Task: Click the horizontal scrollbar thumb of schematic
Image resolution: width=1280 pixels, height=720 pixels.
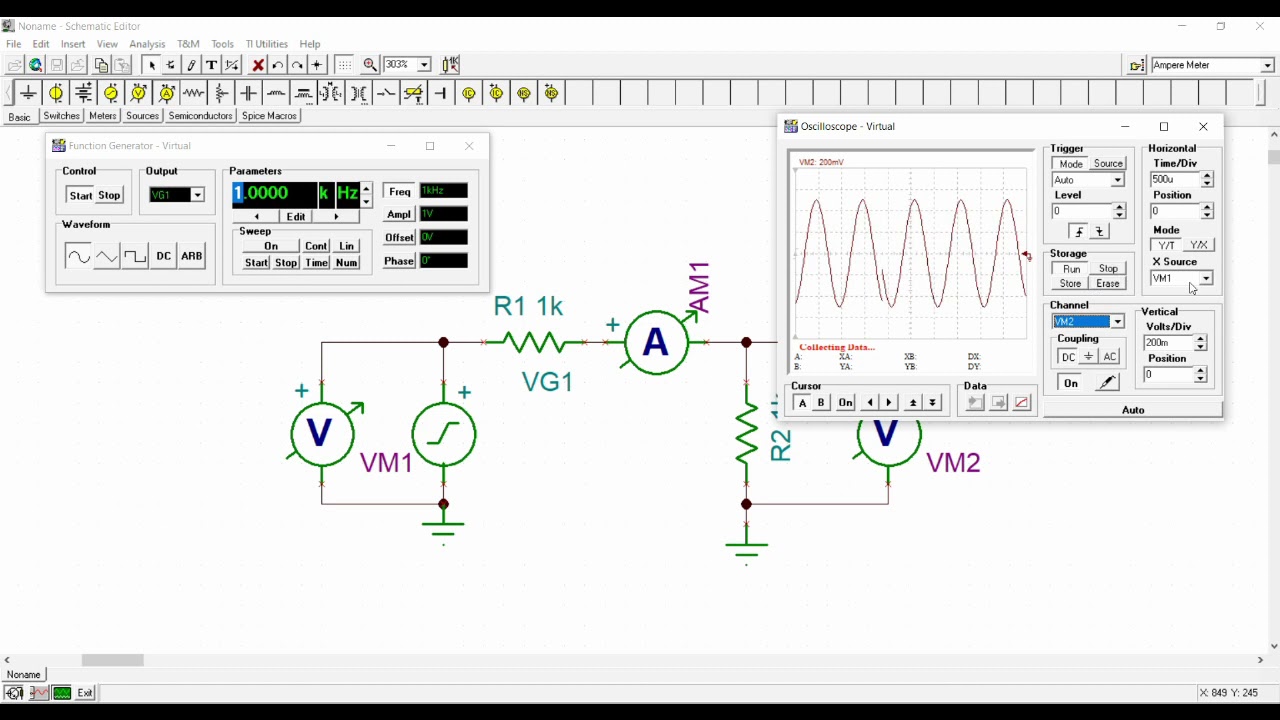Action: point(113,660)
